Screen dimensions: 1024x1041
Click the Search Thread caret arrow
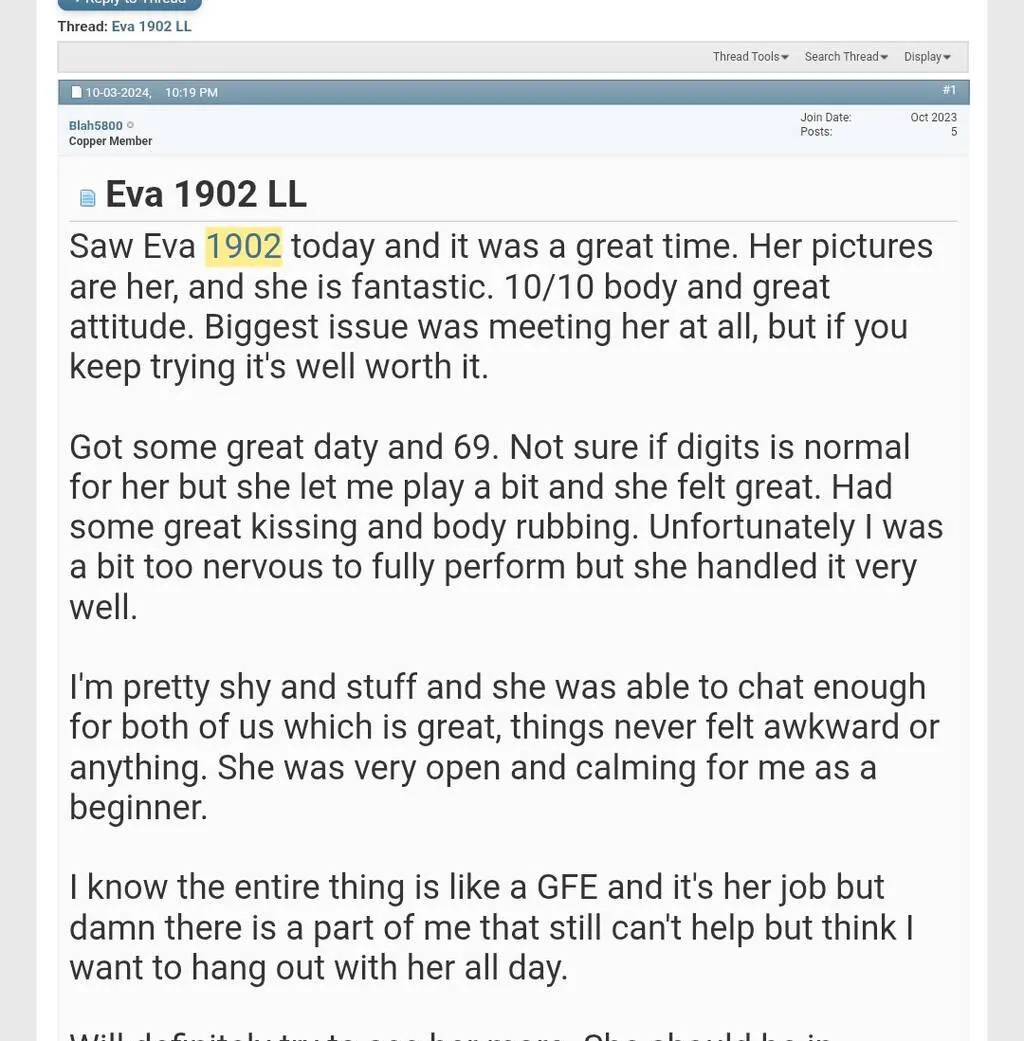(x=883, y=57)
